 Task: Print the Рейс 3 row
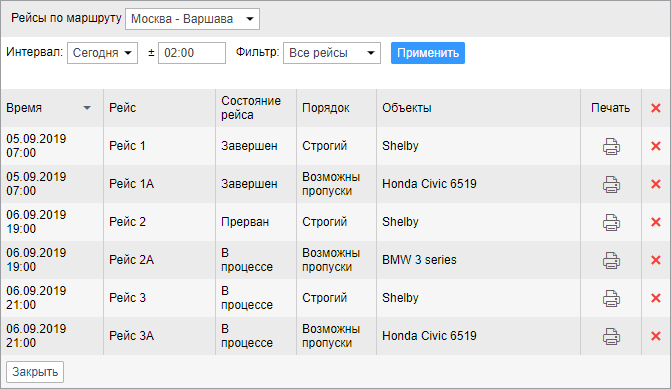(x=611, y=298)
